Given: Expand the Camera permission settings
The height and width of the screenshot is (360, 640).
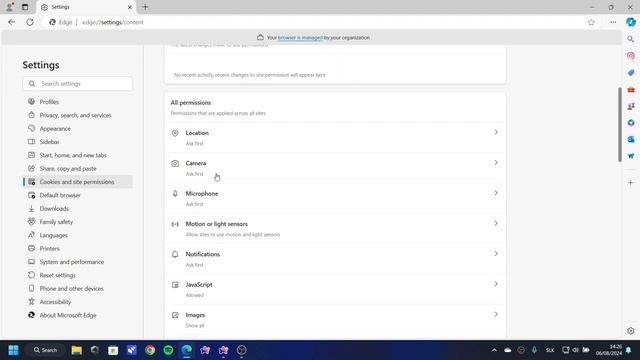Looking at the screenshot, I should click(x=335, y=168).
